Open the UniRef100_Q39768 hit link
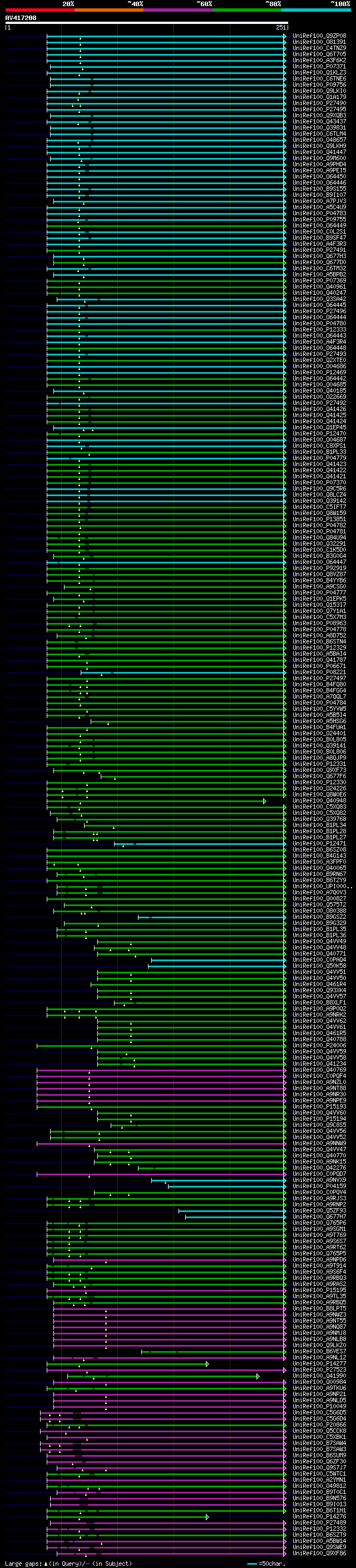The image size is (356, 1568). [x=319, y=819]
